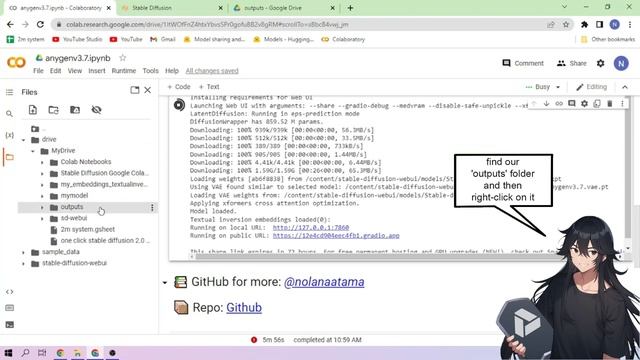Expand the sample_data folder
640x360 pixels.
24,252
